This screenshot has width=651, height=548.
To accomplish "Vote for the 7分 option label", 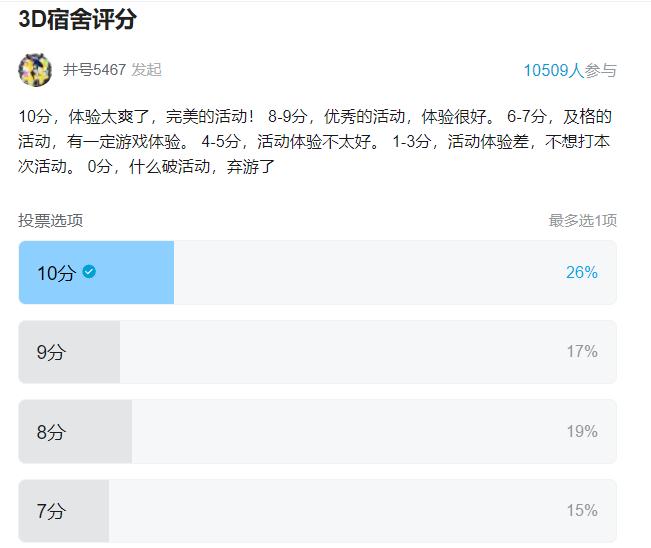I will click(x=51, y=511).
